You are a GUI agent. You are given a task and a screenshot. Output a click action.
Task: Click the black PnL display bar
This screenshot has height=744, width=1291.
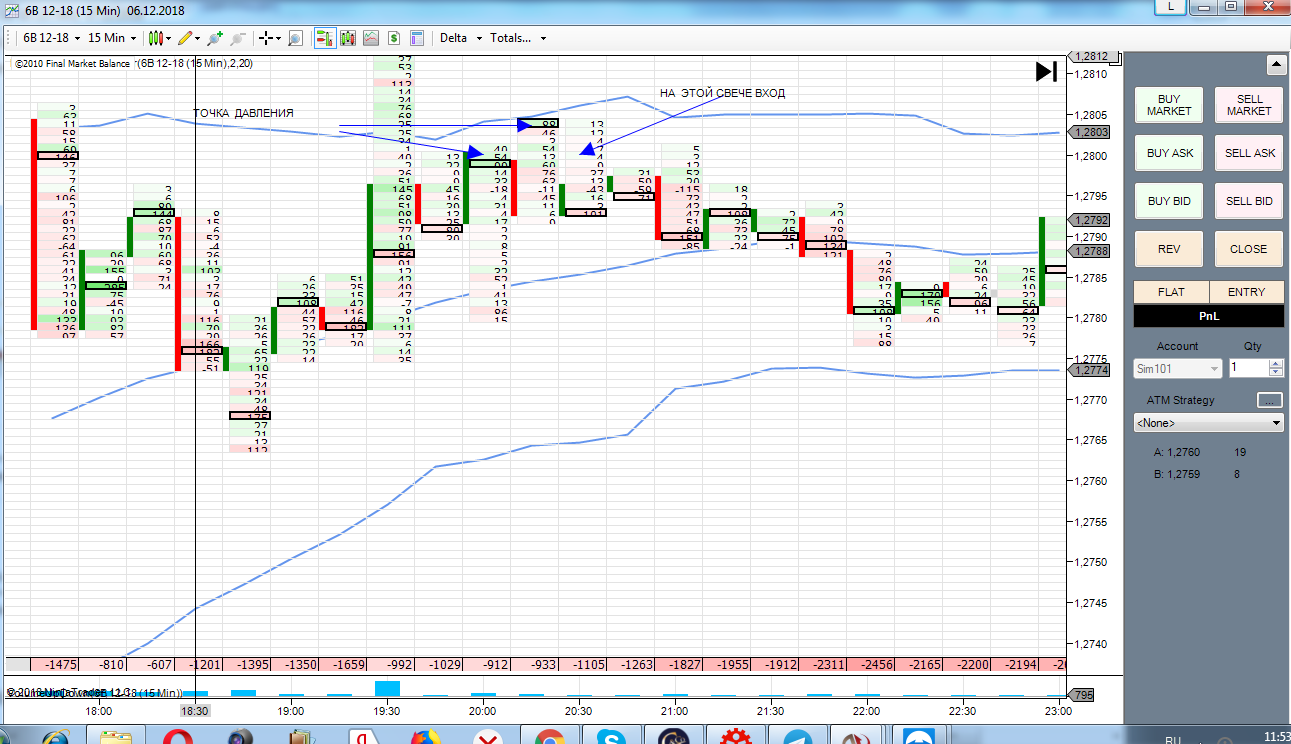(1209, 316)
